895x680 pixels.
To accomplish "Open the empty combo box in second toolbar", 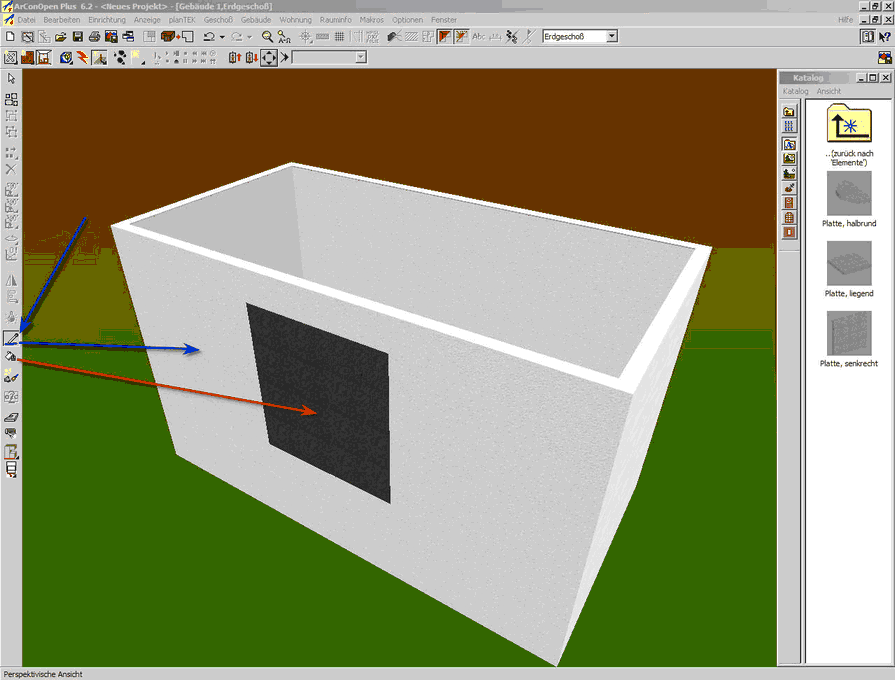I will (360, 58).
